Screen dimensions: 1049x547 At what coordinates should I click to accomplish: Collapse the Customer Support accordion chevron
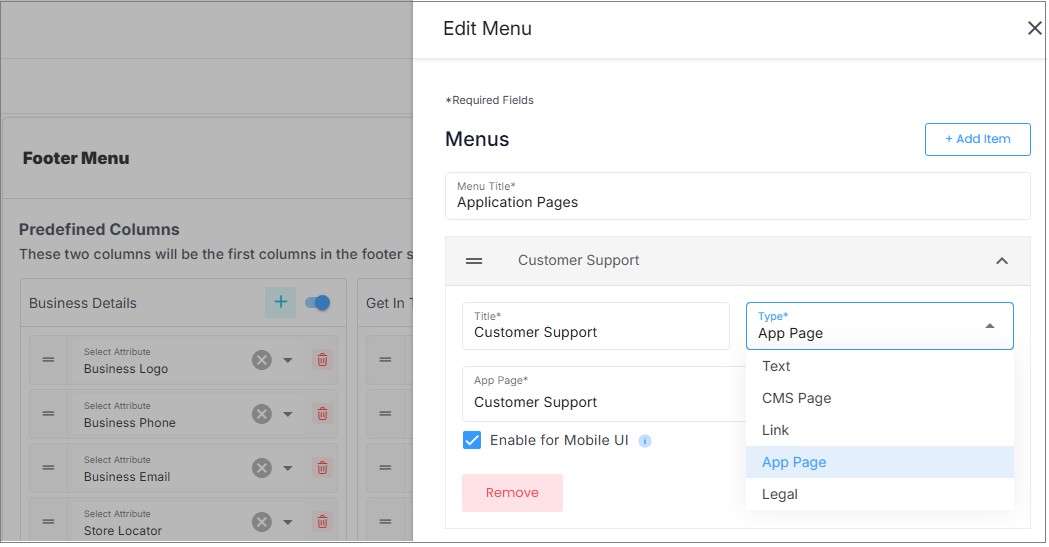tap(1002, 261)
